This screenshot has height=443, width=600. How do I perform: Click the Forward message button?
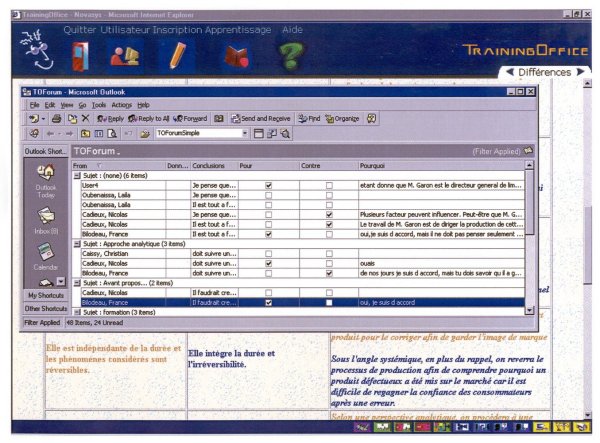click(x=190, y=119)
